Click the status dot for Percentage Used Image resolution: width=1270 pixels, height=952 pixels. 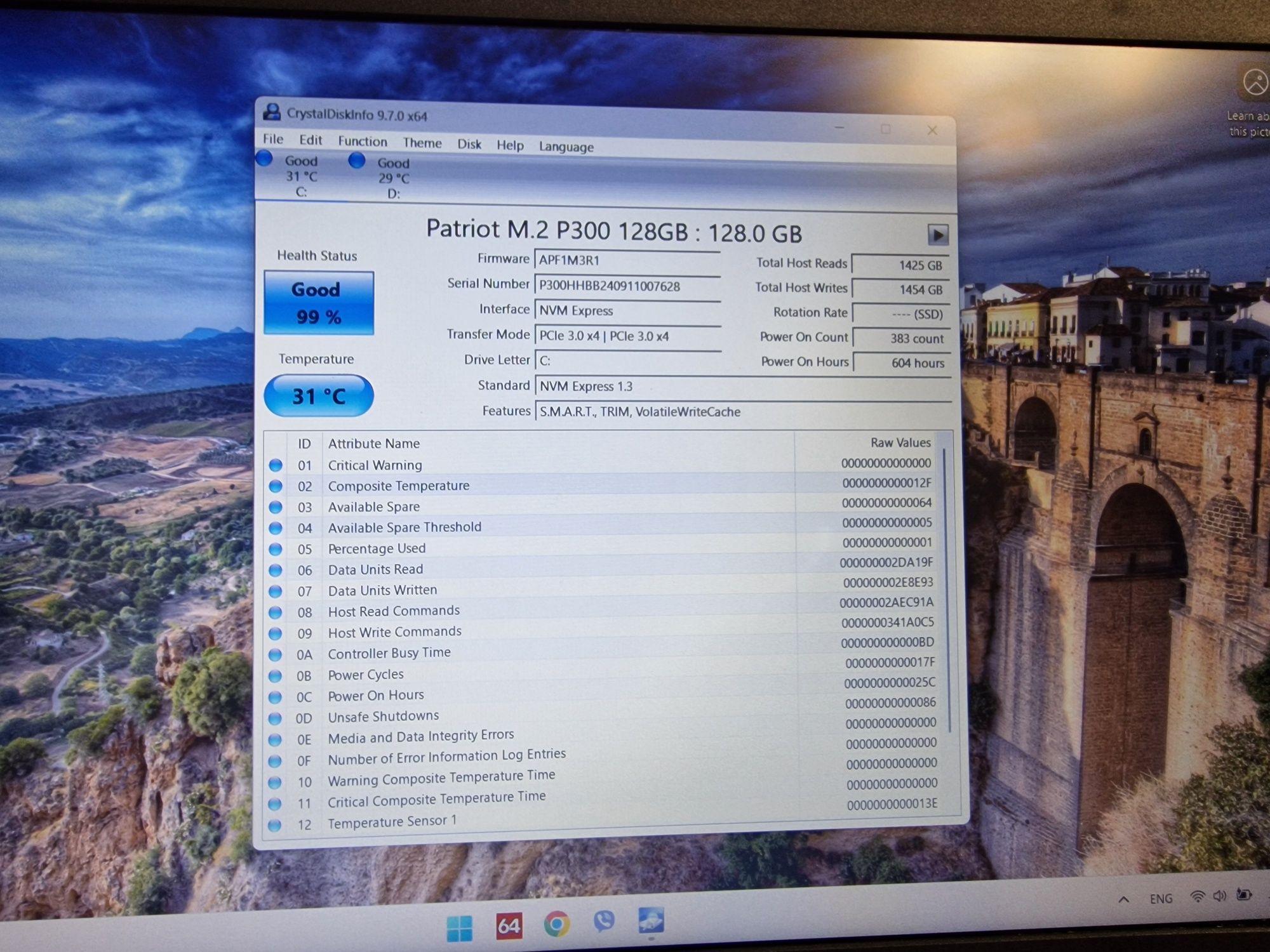pos(276,549)
